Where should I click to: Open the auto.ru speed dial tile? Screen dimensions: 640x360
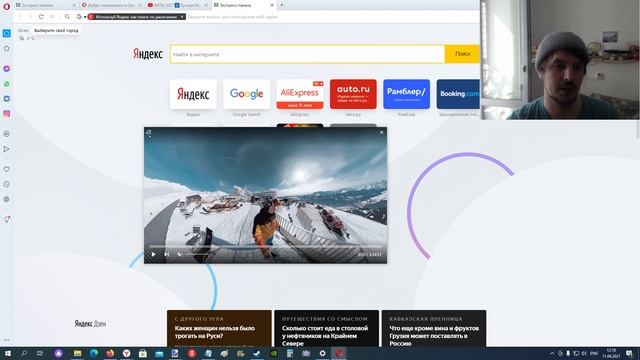(x=353, y=94)
